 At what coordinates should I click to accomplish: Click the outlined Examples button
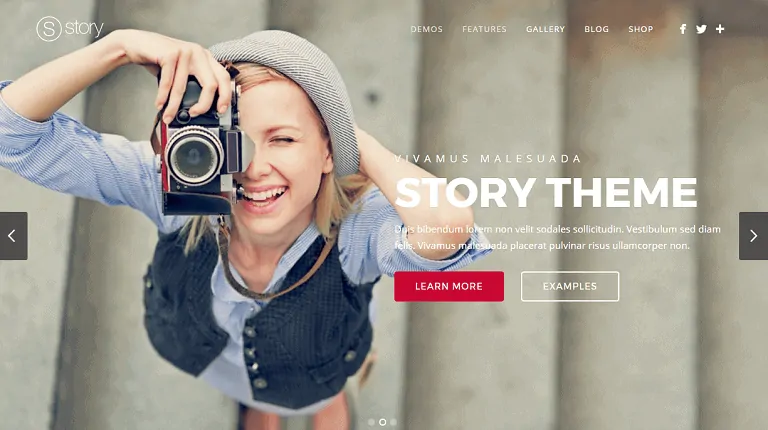(570, 287)
